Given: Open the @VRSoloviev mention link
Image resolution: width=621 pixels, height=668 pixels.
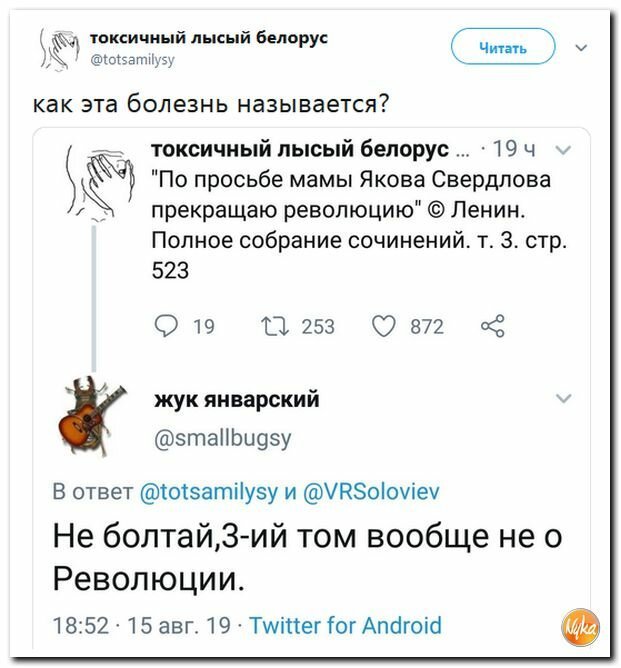Looking at the screenshot, I should point(371,491).
